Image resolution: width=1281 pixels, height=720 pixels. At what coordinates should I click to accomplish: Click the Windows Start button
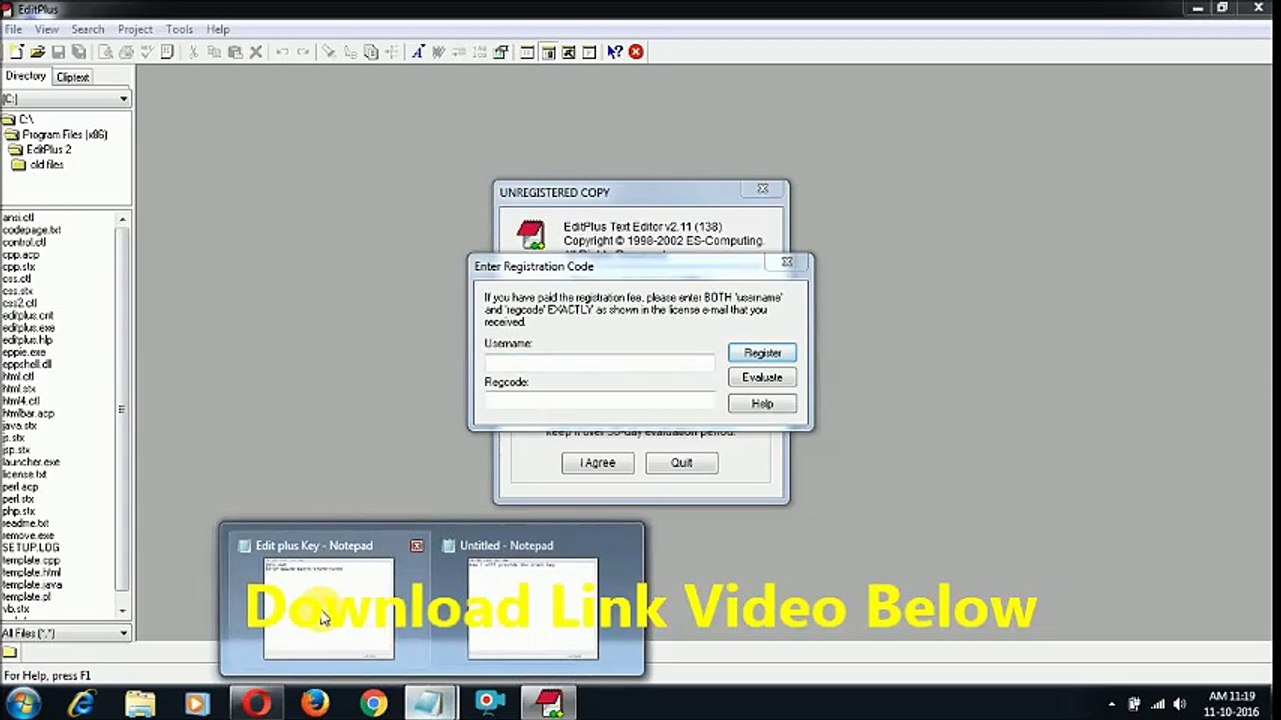click(22, 704)
